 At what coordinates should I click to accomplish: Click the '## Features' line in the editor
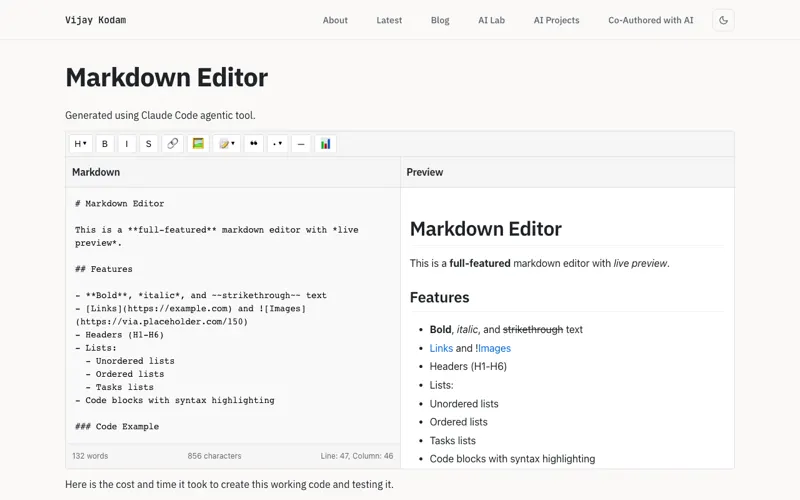[104, 269]
